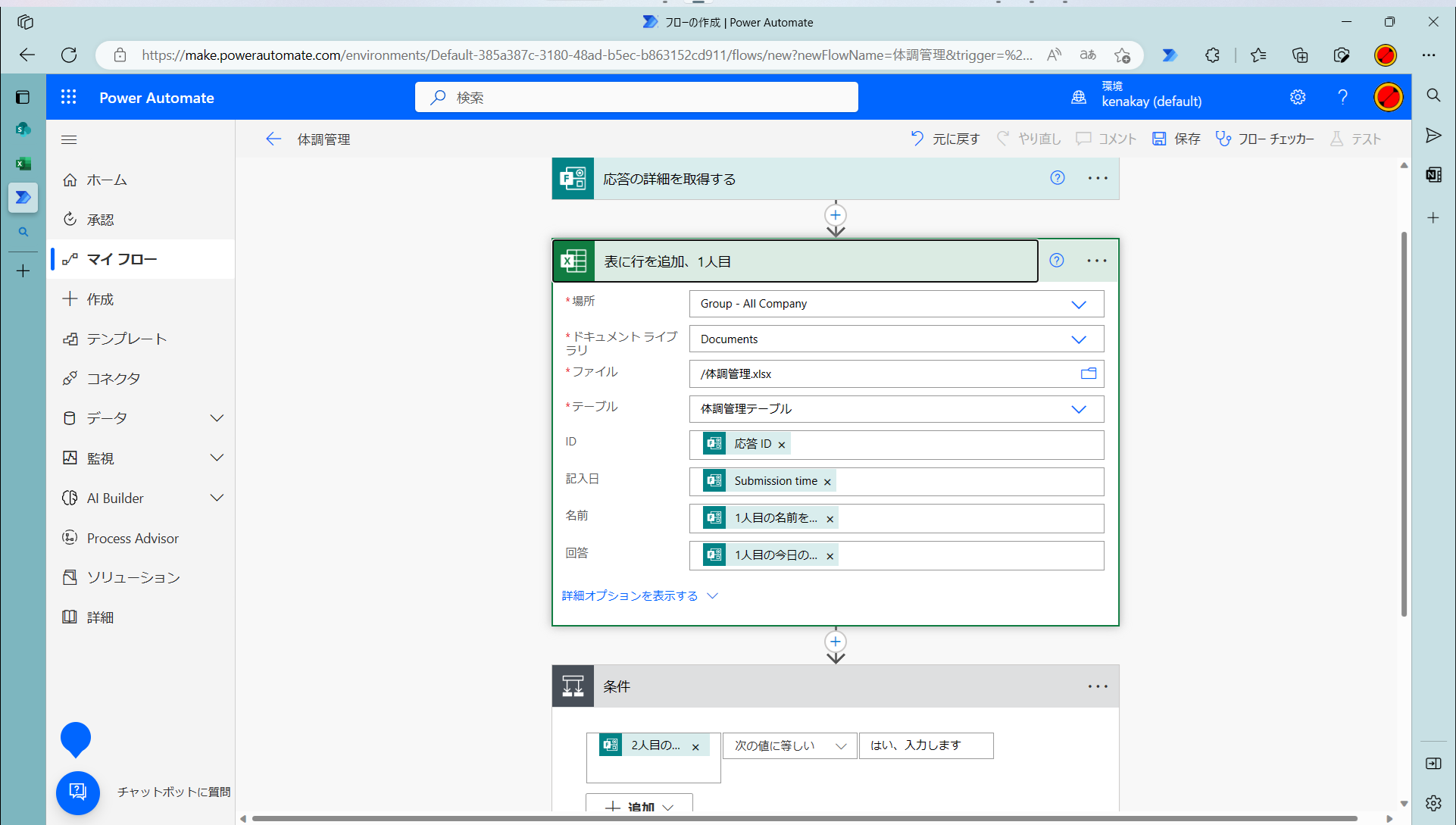Remove the Submission time token
1456x825 pixels.
pyautogui.click(x=827, y=482)
